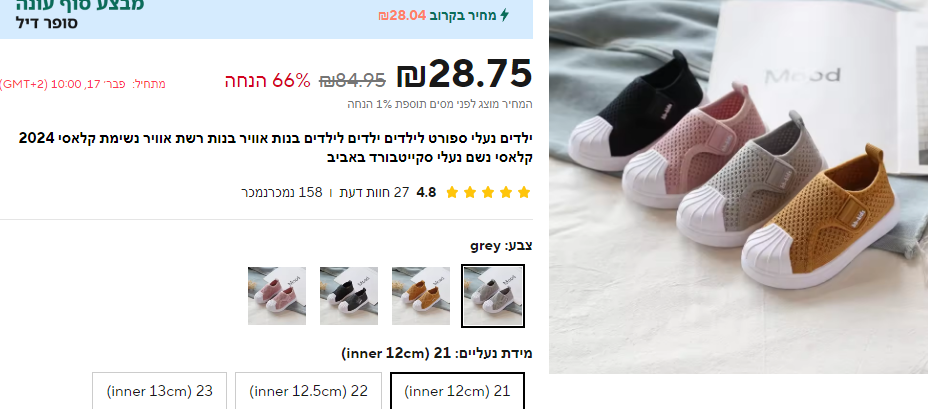Choose size 22 (inner 12.5cm)
Viewport: 928px width, 409px height.
(308, 391)
